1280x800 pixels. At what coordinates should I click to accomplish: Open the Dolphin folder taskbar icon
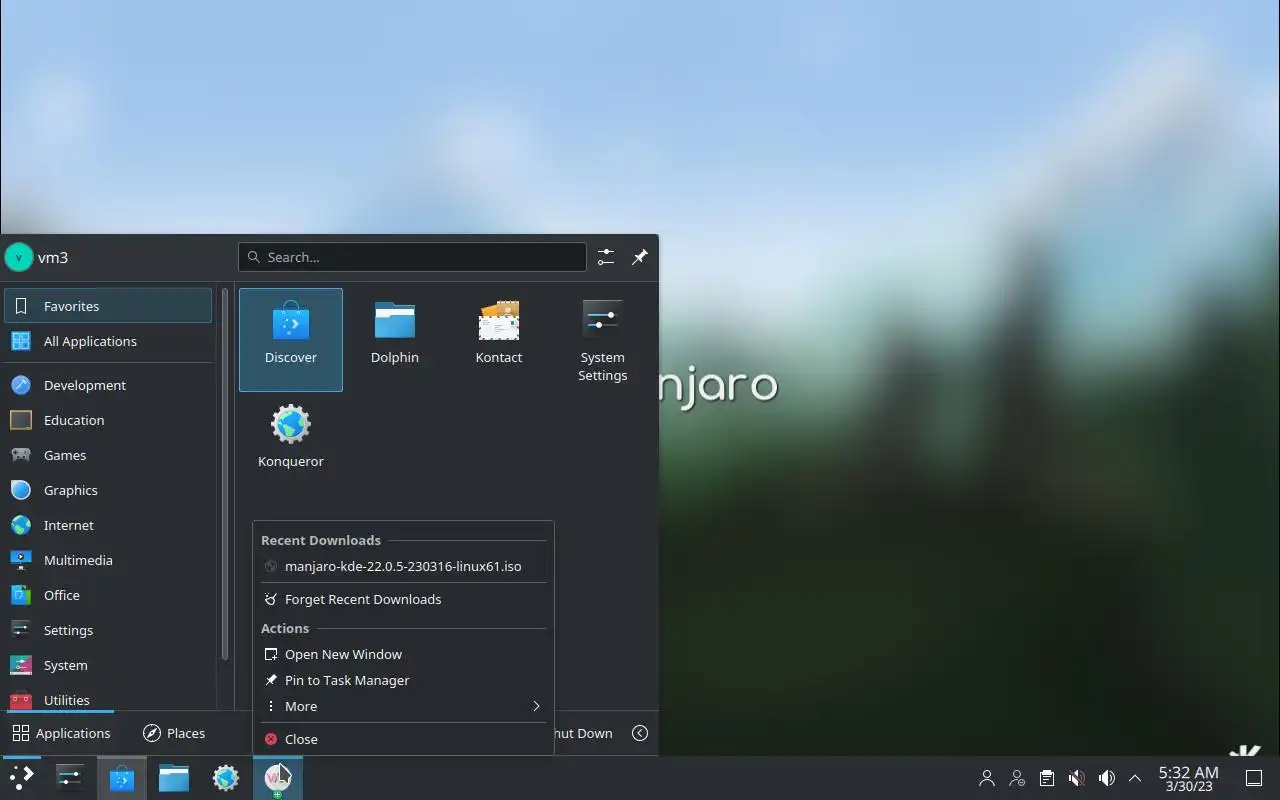pyautogui.click(x=174, y=778)
